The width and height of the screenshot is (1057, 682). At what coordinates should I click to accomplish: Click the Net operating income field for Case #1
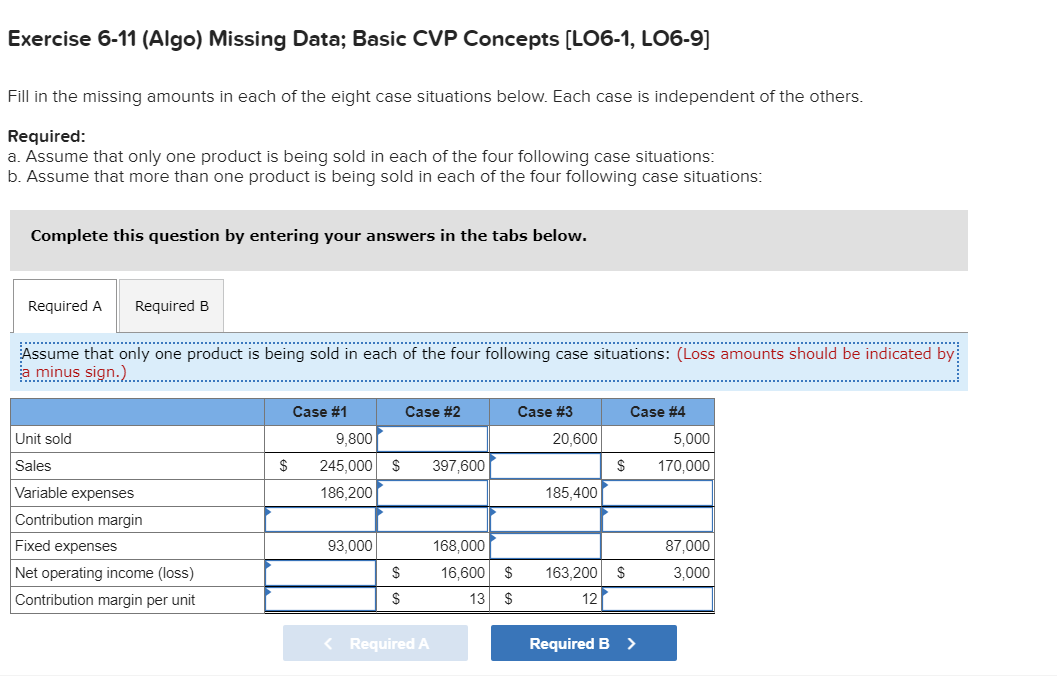pos(318,573)
